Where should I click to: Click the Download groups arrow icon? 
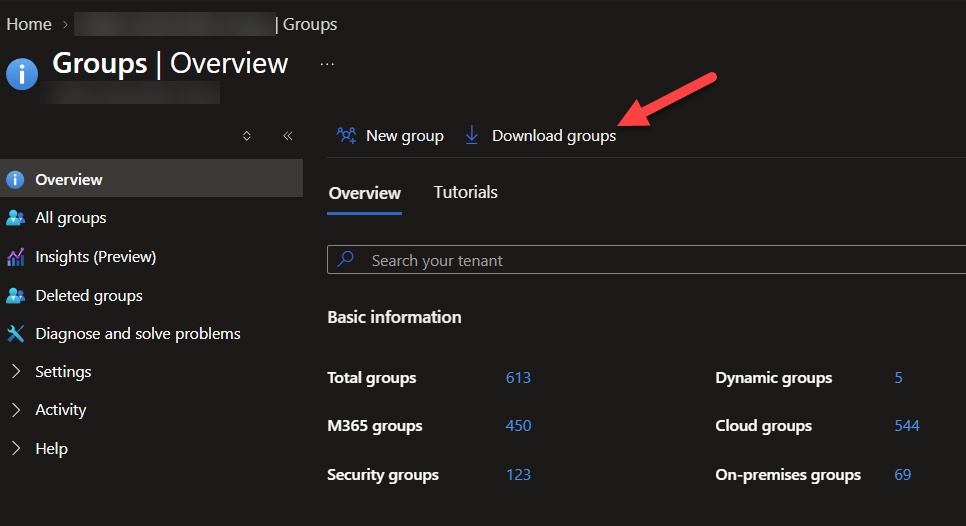472,135
